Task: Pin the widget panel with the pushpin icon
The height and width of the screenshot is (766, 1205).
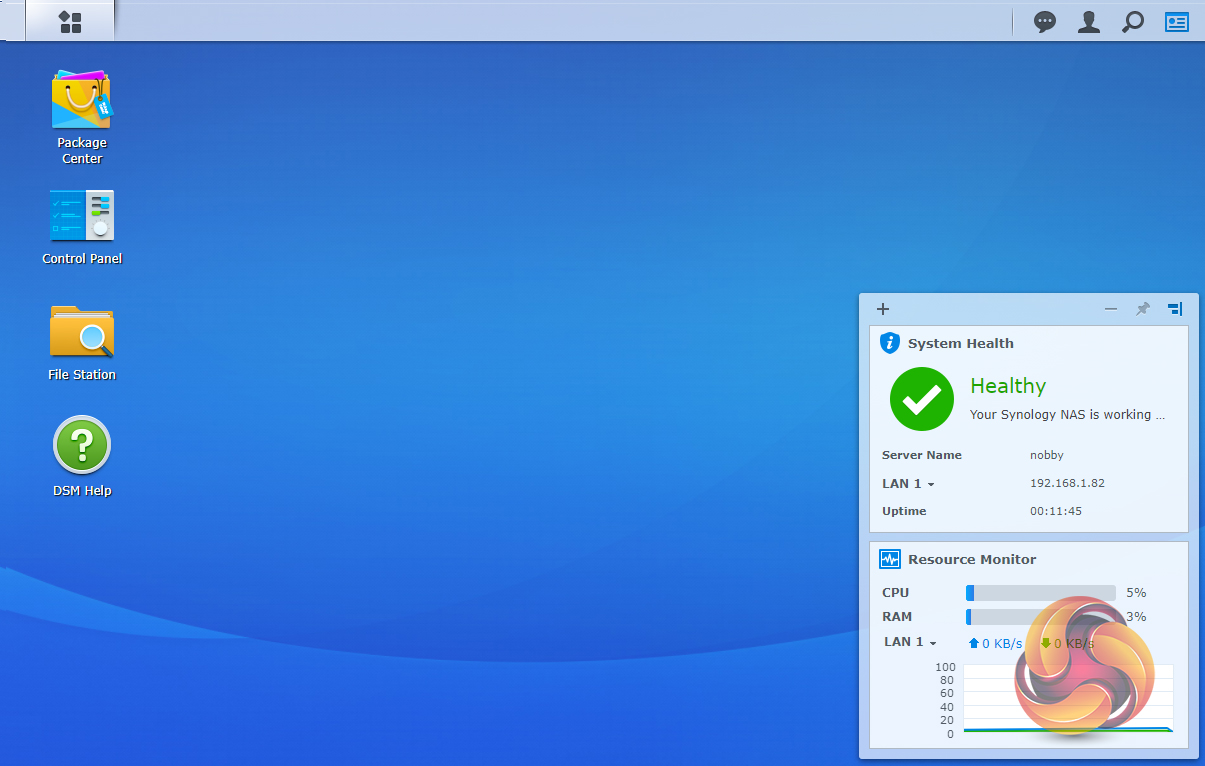Action: (x=1143, y=309)
